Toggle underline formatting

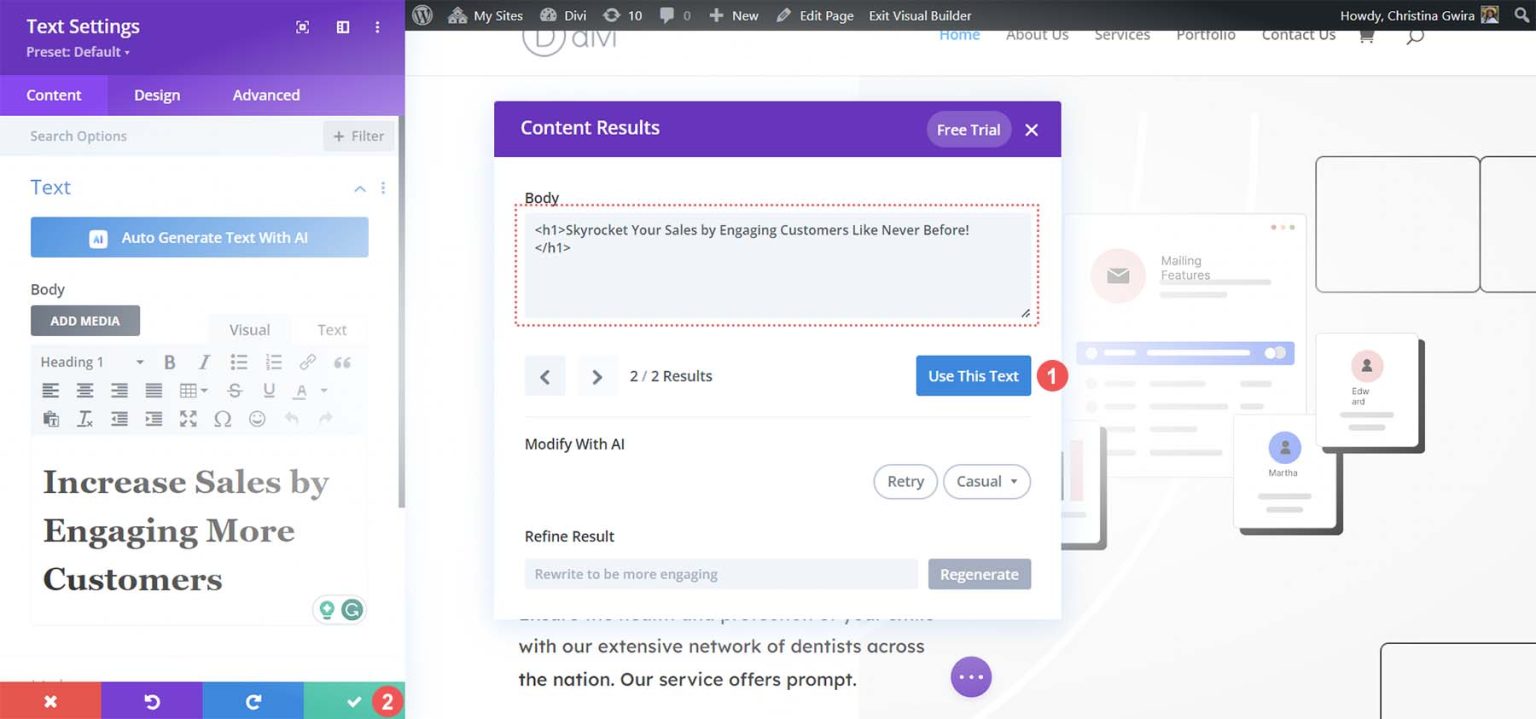click(x=269, y=391)
